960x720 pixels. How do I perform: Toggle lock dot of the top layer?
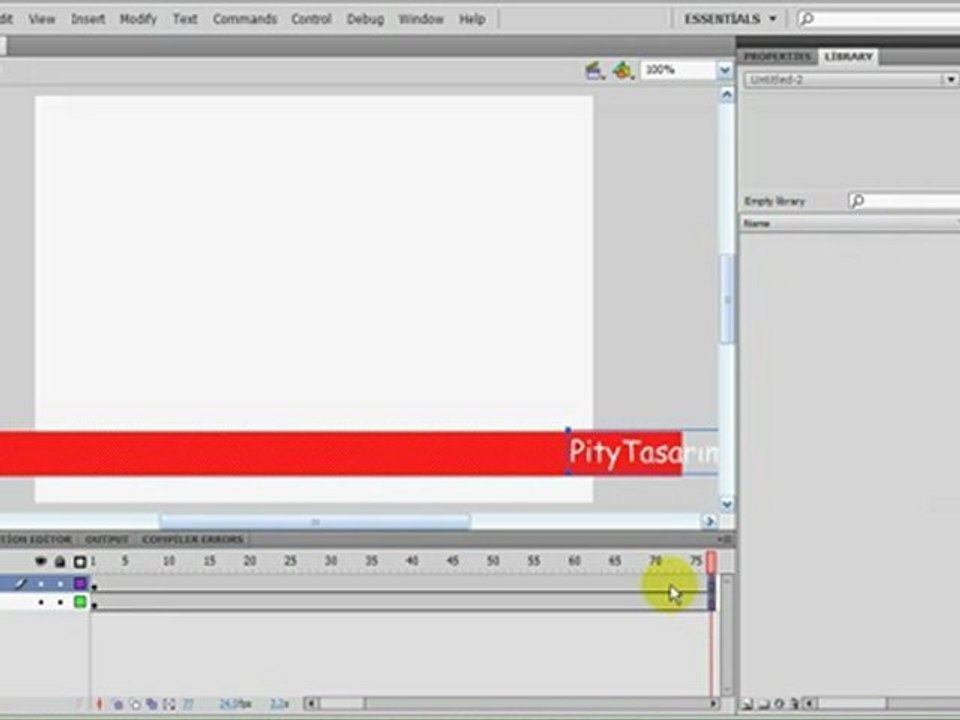pyautogui.click(x=60, y=584)
